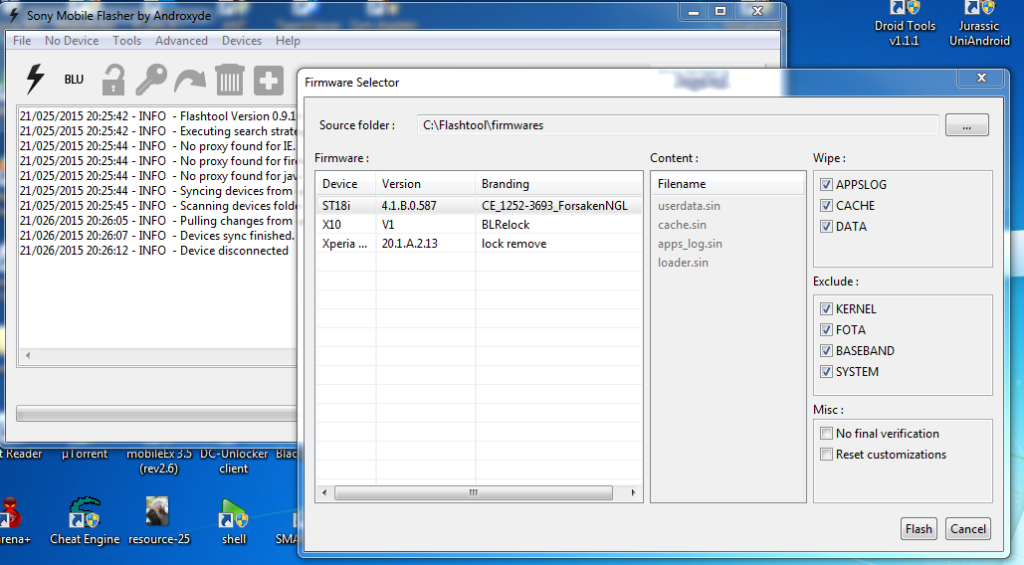Select userdata.sin in Content list

[x=689, y=206]
